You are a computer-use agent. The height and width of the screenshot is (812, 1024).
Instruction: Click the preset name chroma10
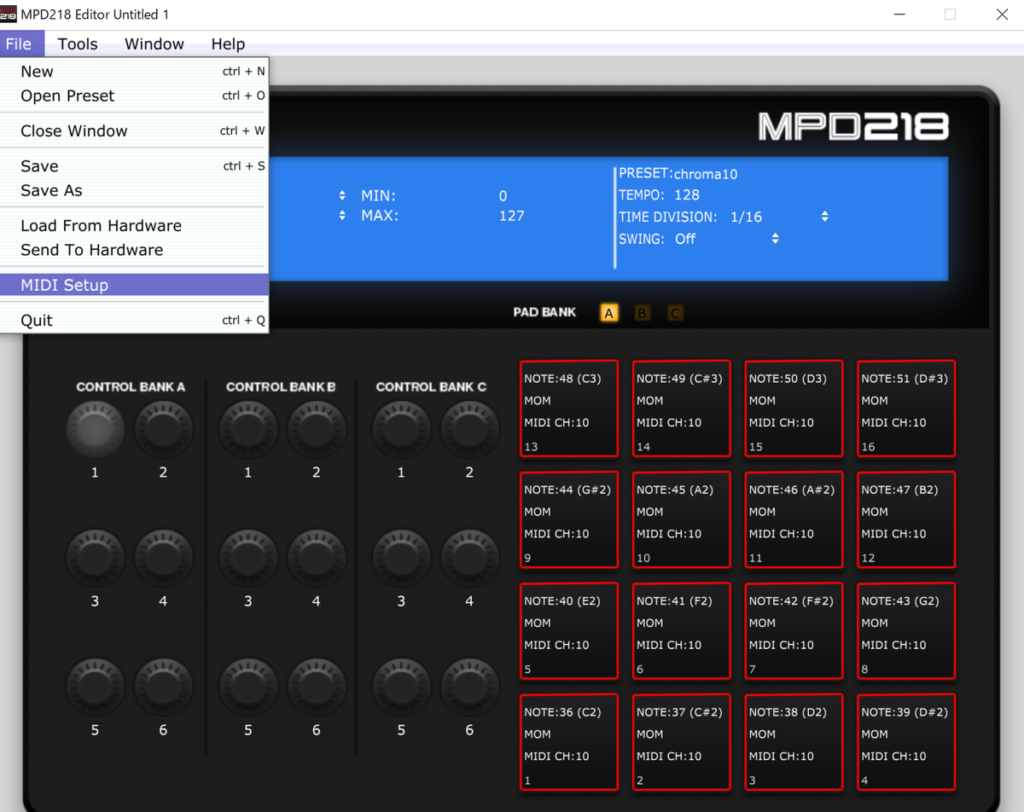tap(705, 174)
